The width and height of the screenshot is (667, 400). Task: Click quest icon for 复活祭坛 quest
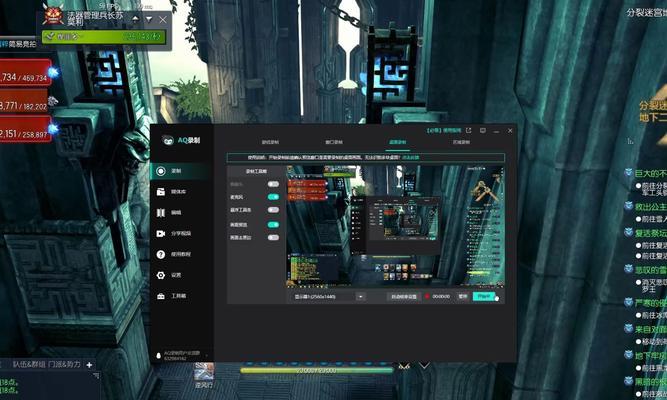click(628, 232)
